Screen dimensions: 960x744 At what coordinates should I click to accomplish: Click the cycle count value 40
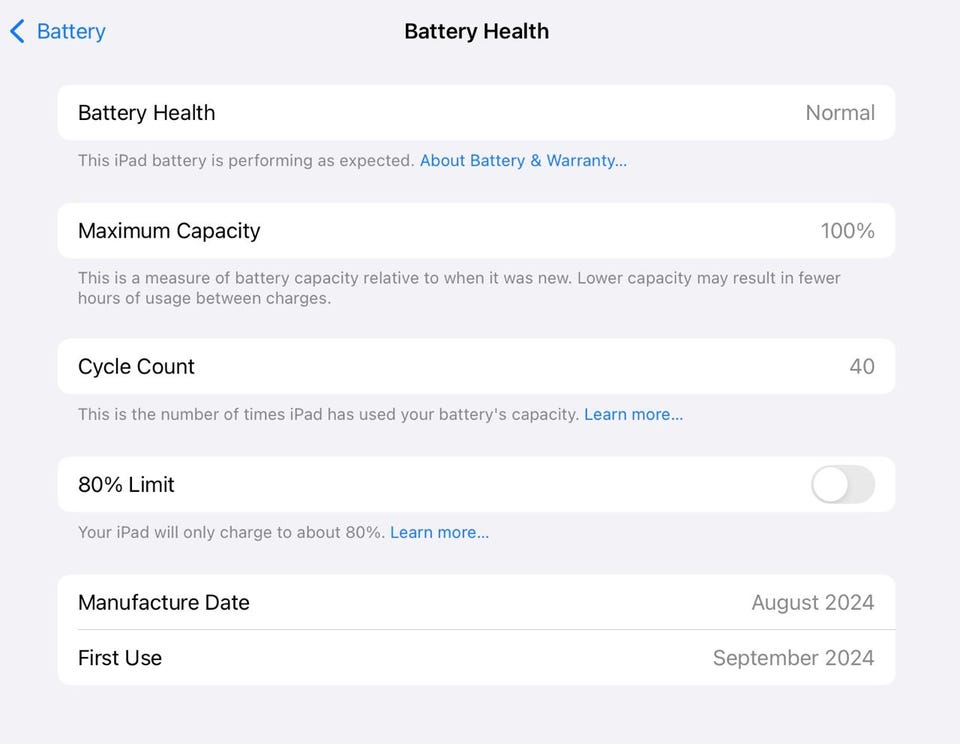[x=861, y=367]
